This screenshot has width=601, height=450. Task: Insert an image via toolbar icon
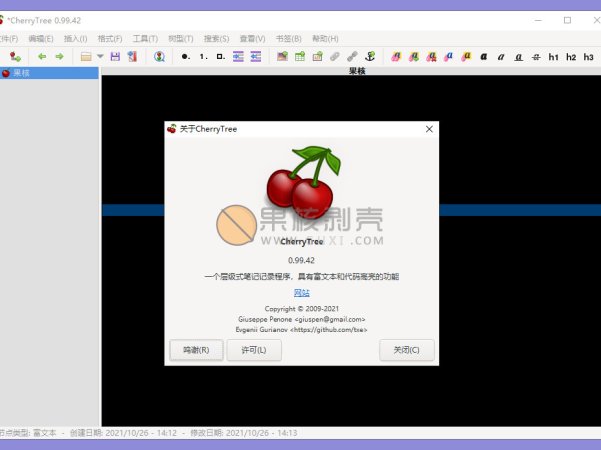[x=282, y=57]
